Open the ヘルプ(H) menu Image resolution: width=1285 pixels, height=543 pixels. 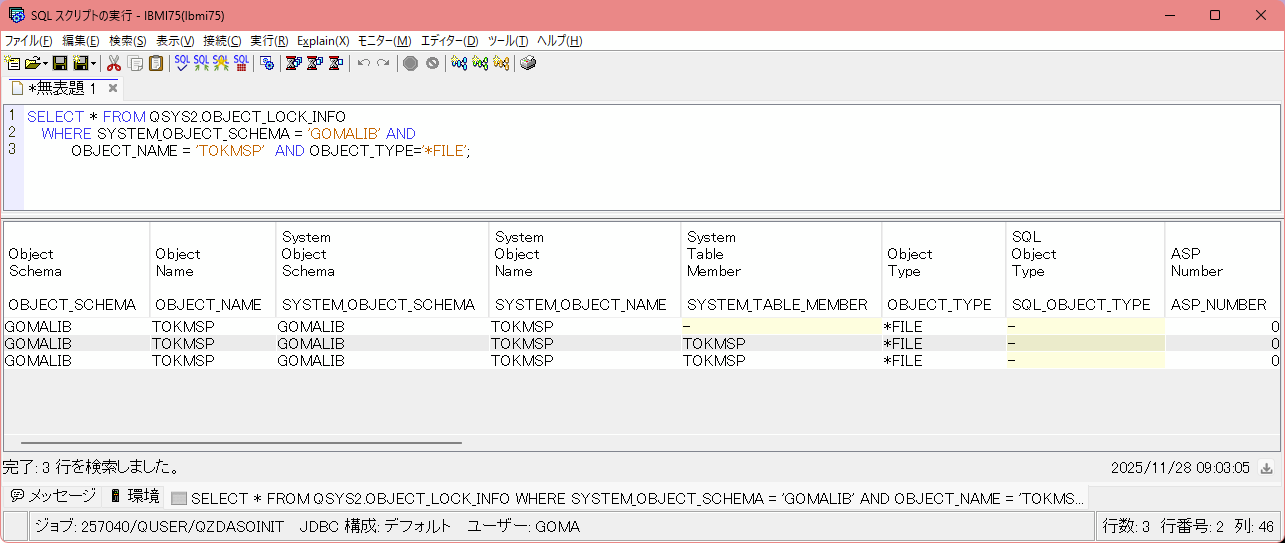pyautogui.click(x=560, y=41)
